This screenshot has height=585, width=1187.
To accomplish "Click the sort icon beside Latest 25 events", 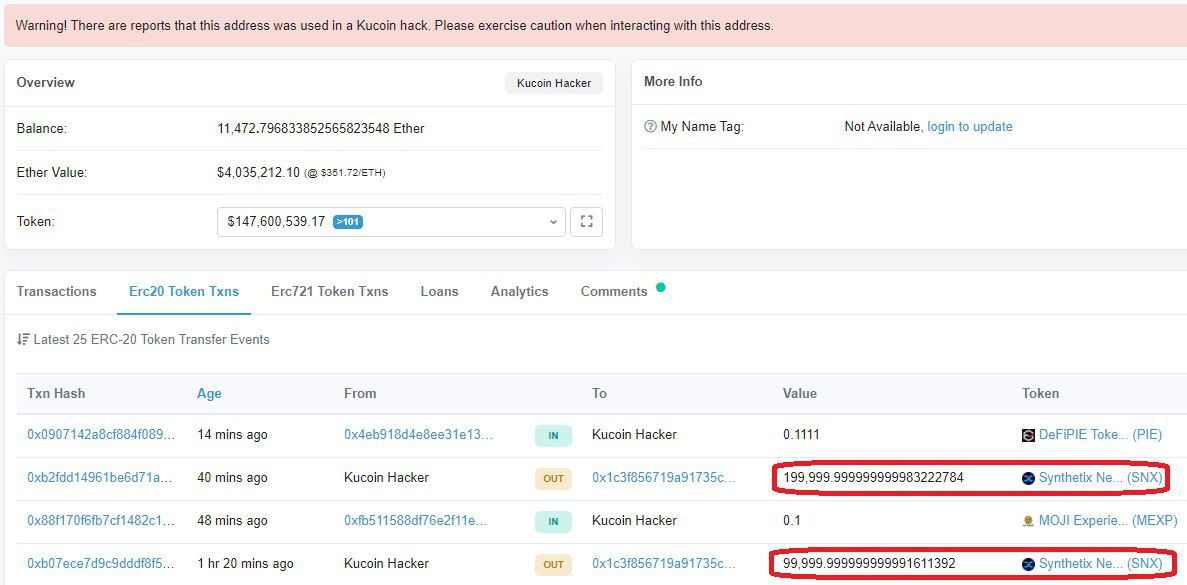I will [x=23, y=339].
